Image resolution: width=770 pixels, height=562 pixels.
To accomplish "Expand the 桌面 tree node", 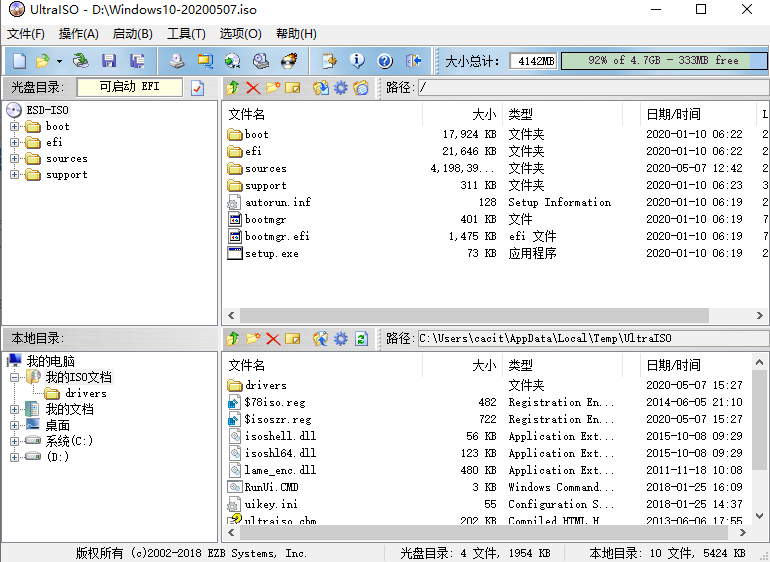I will point(14,425).
